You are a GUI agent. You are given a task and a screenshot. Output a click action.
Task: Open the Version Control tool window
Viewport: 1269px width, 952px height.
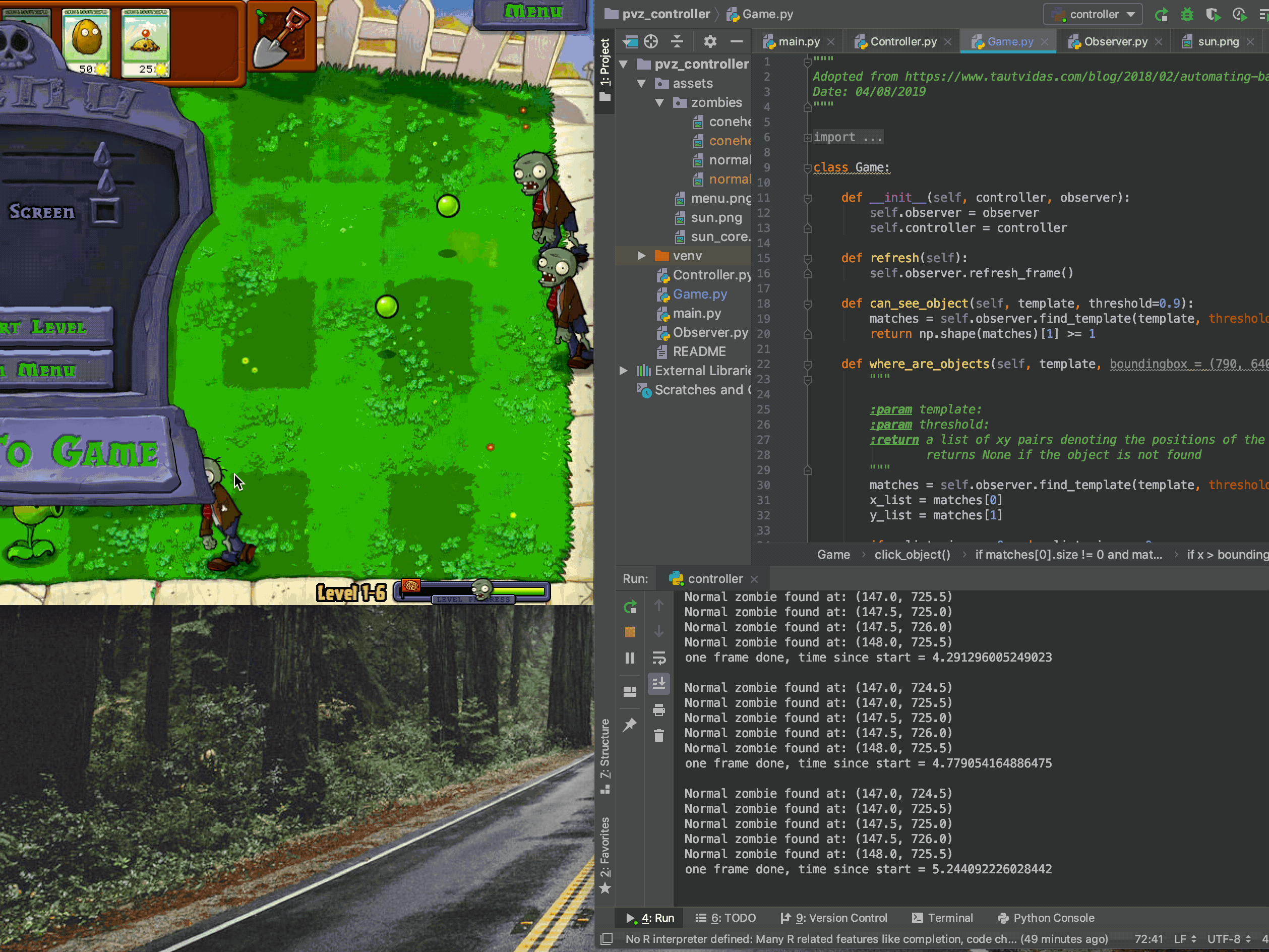[x=833, y=918]
